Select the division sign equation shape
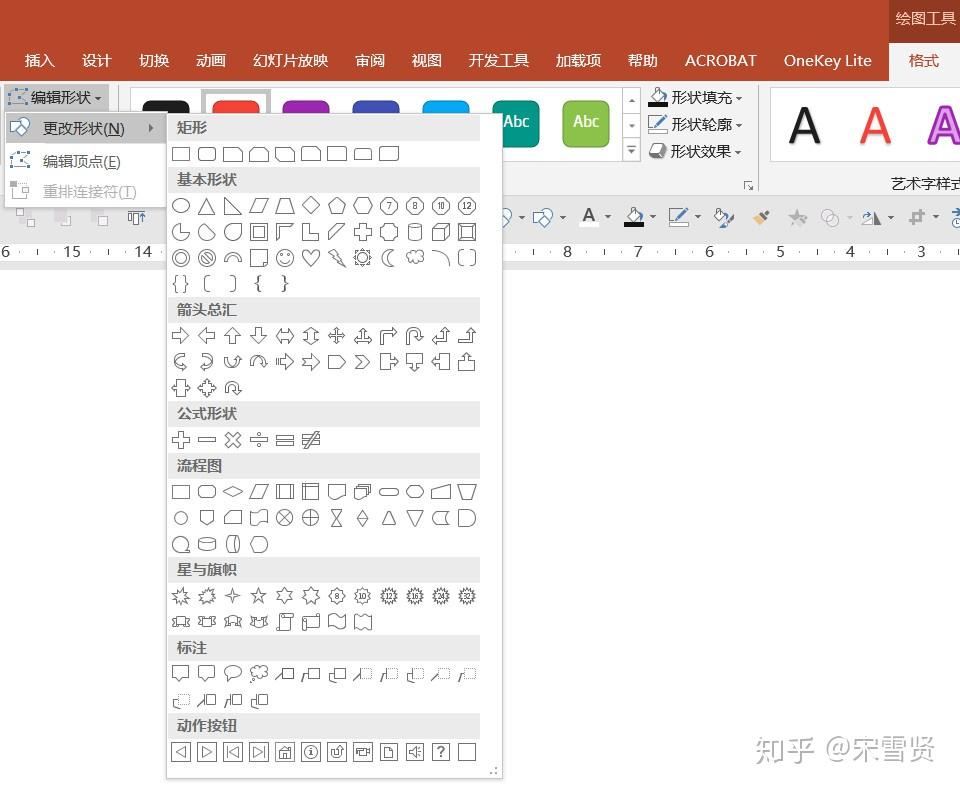Screen dimensions: 960x788 pos(259,440)
